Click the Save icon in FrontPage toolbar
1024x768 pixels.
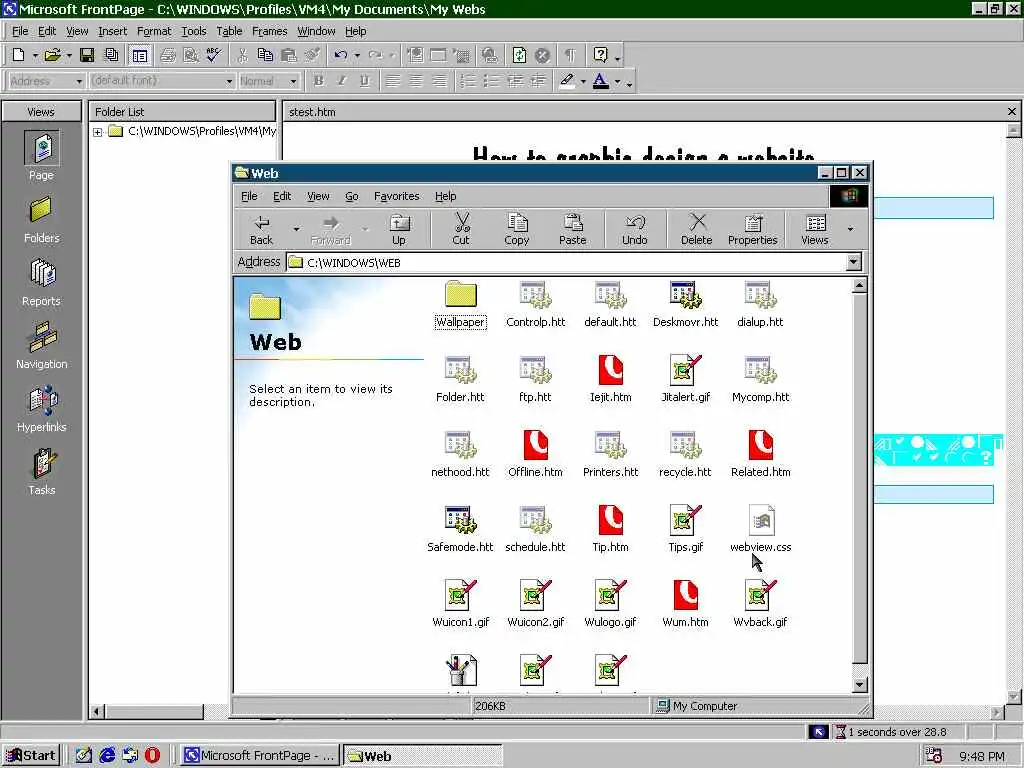point(87,56)
